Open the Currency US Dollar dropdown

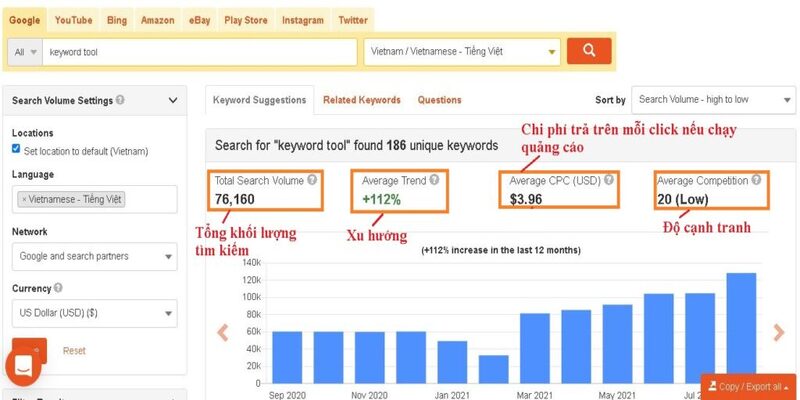pos(94,313)
